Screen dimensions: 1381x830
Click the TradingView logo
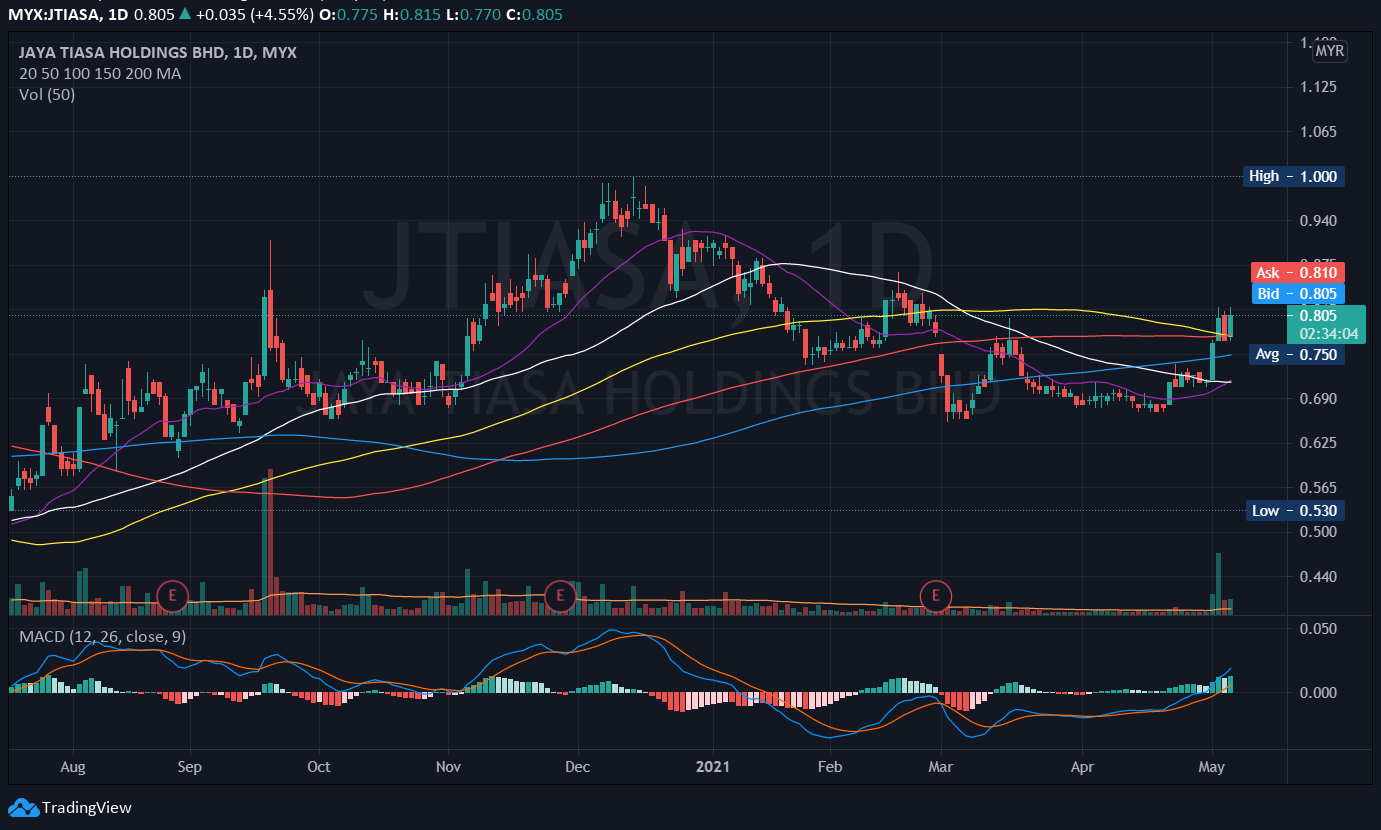click(x=70, y=807)
